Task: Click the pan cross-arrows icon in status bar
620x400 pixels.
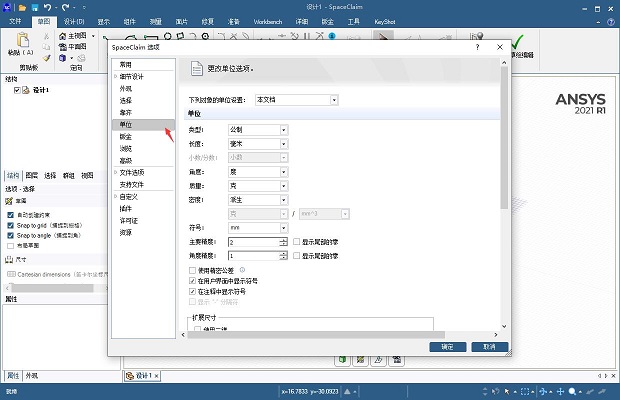Action: tap(560, 391)
